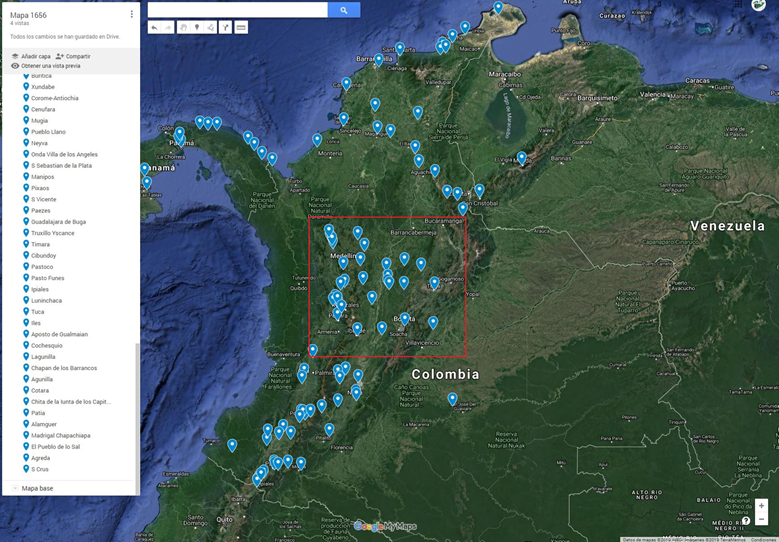
Task: Click the redo arrow in toolbar
Action: tap(167, 27)
